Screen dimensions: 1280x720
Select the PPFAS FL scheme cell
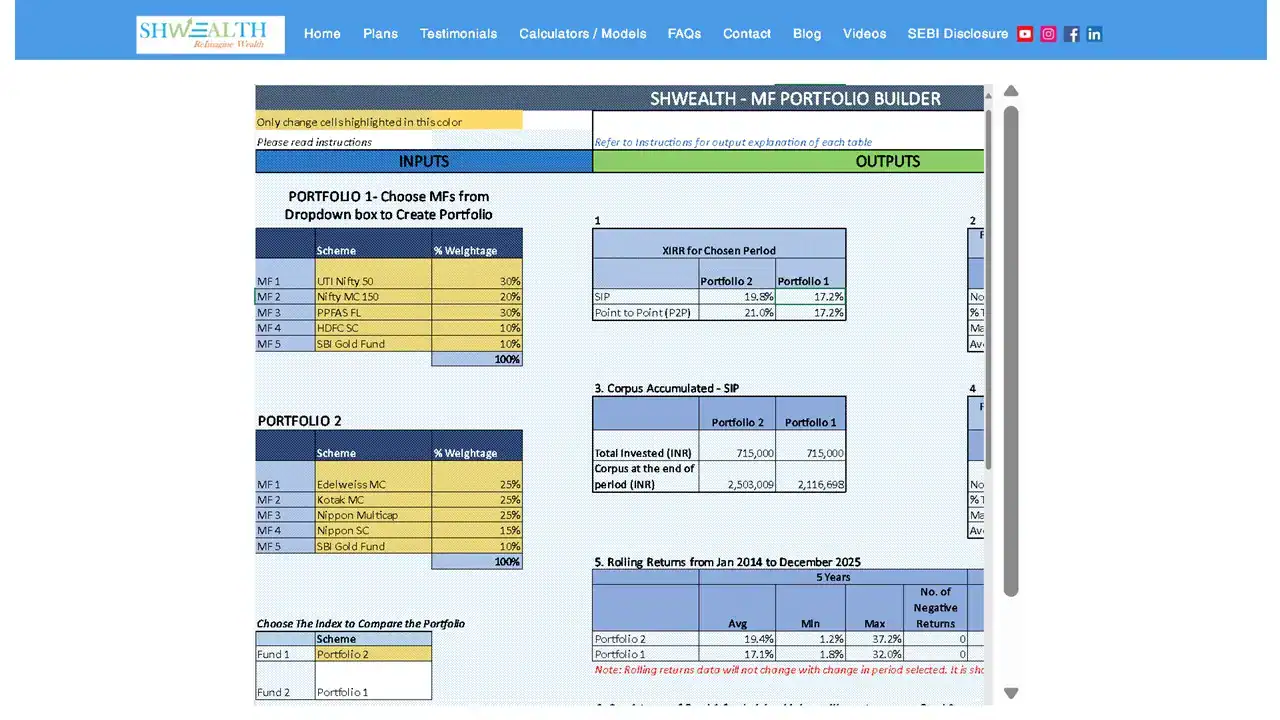(373, 313)
